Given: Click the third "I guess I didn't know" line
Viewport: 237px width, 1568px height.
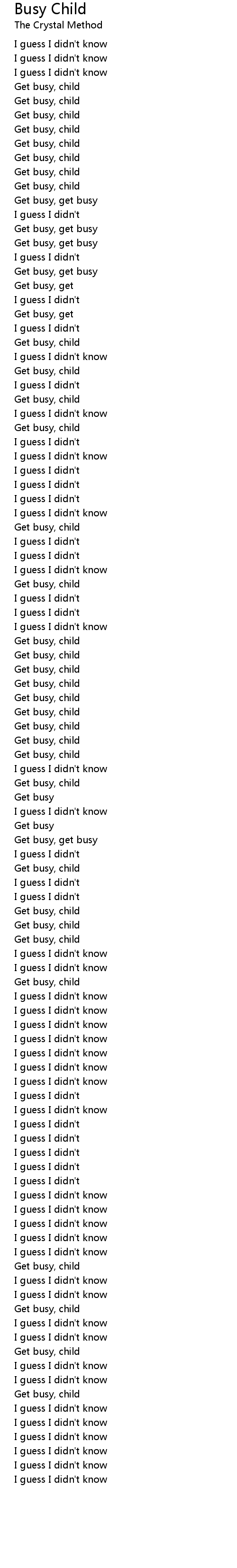Looking at the screenshot, I should (61, 72).
